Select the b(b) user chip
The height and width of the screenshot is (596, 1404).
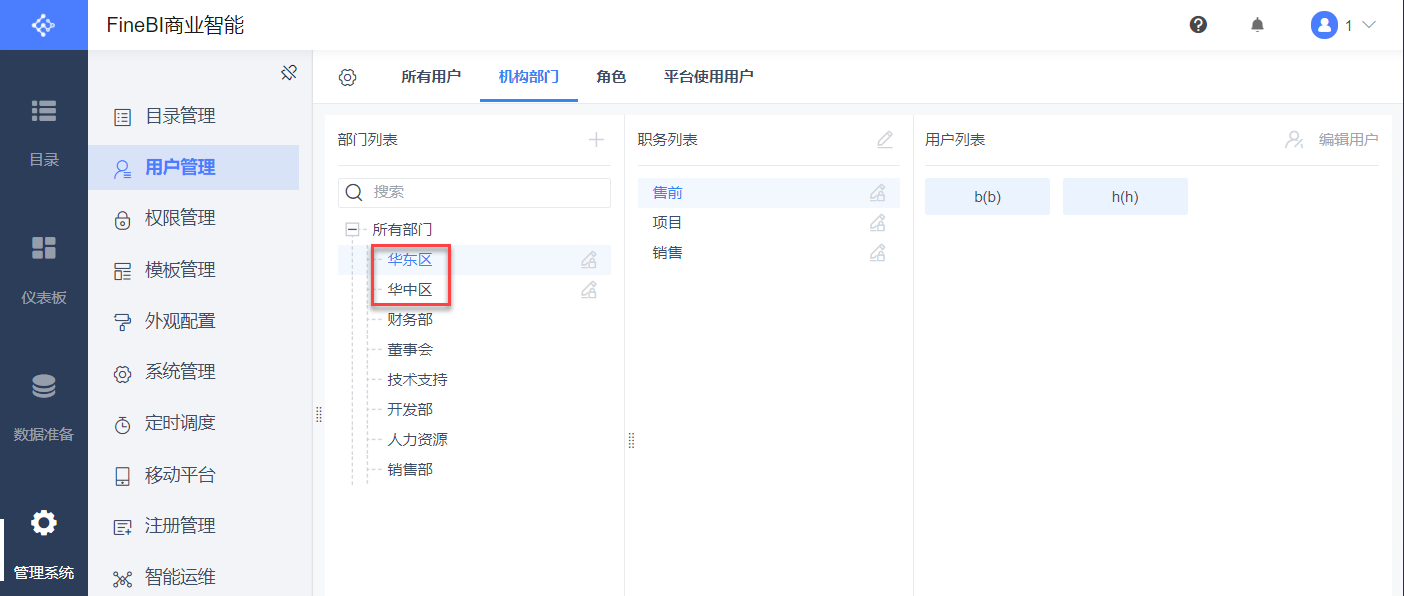(987, 197)
